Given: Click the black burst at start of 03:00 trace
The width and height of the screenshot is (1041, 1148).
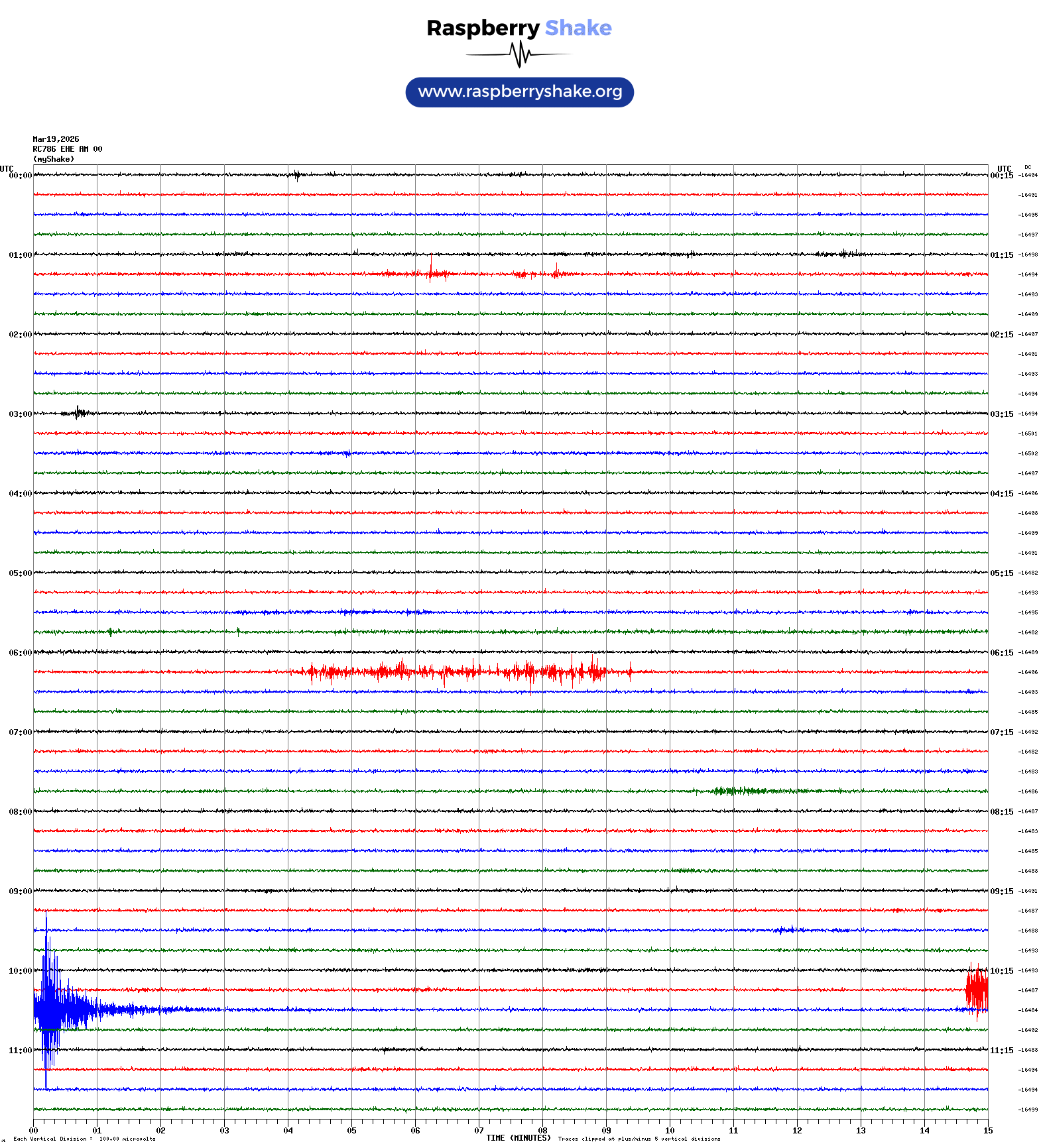Looking at the screenshot, I should point(78,413).
